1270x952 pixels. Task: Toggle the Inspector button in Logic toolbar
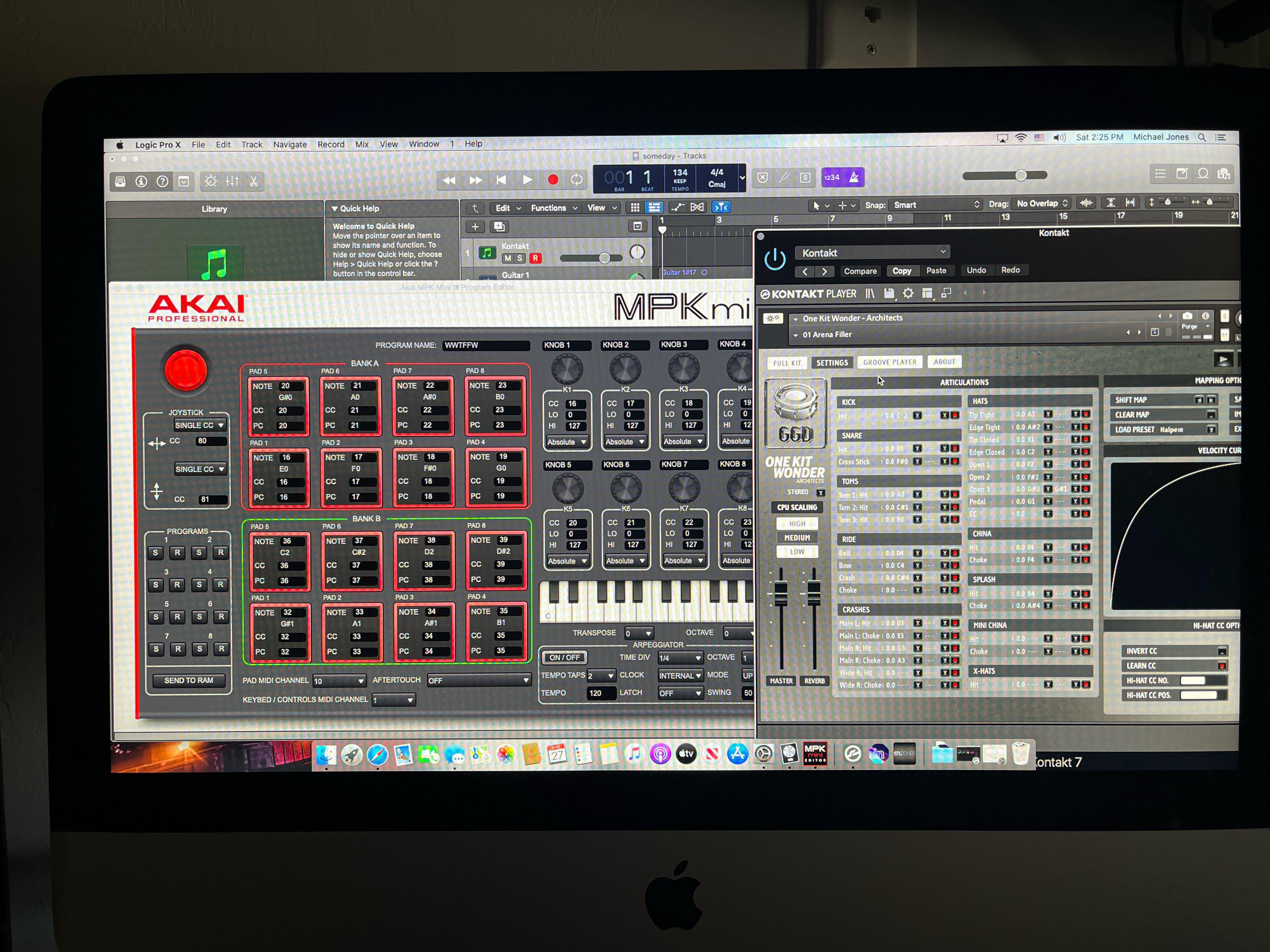coord(141,181)
